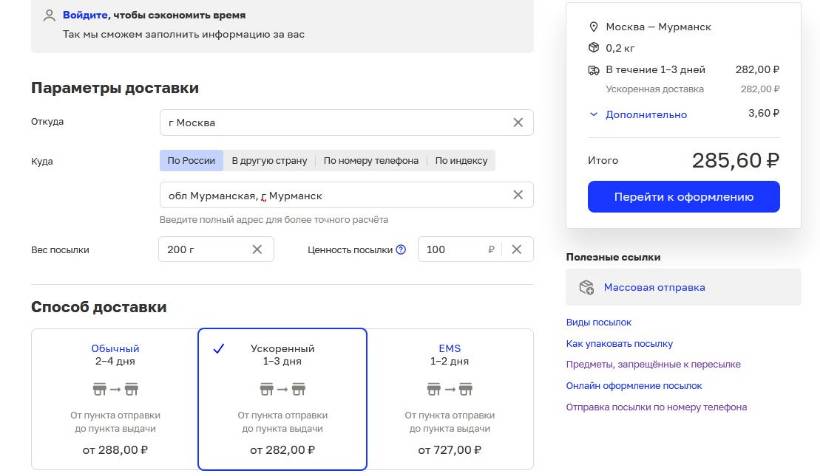The height and width of the screenshot is (476, 820).
Task: Open the Виды посылок link
Action: tap(598, 322)
